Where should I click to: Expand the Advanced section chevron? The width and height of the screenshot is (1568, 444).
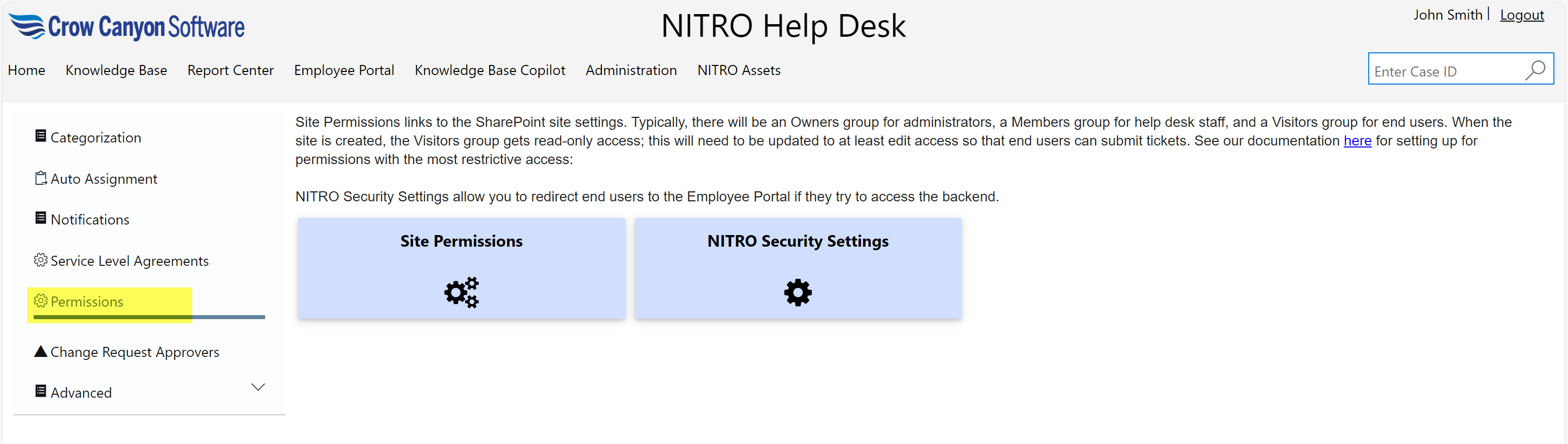tap(258, 387)
